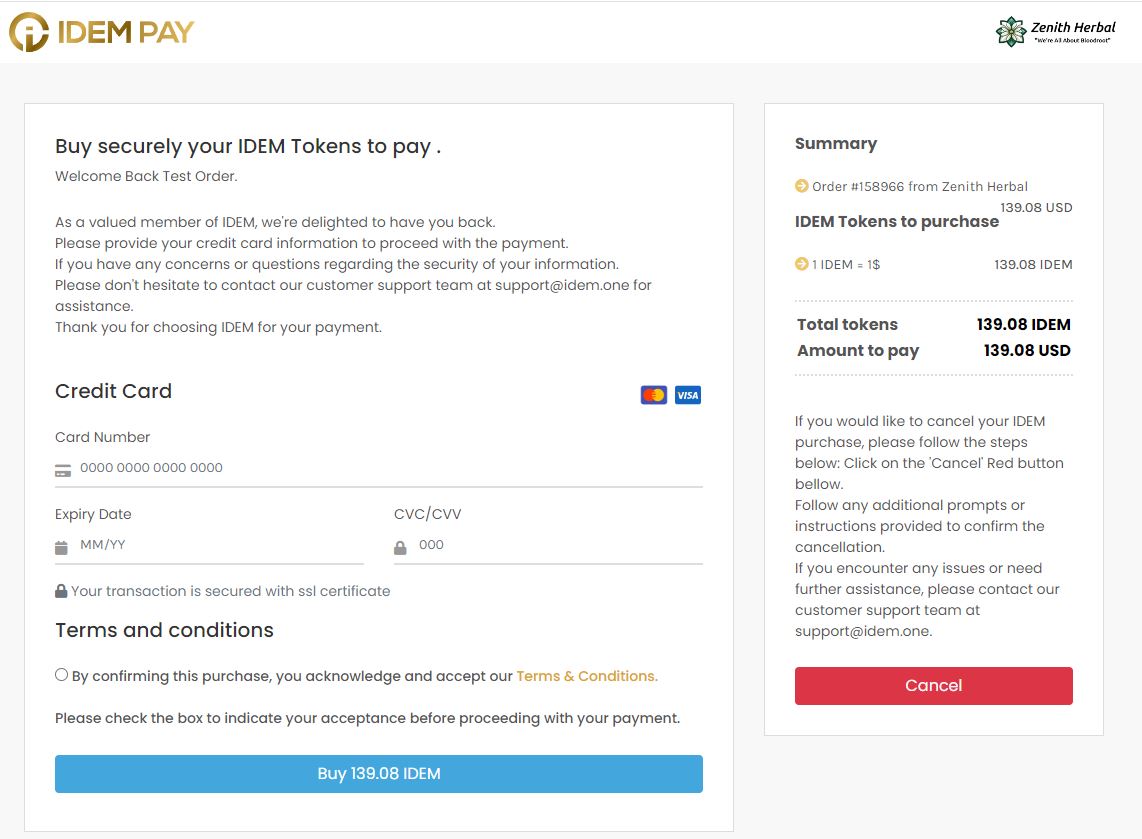Viewport: 1142px width, 839px height.
Task: Focus the CVC/CVV input field
Action: tap(560, 545)
